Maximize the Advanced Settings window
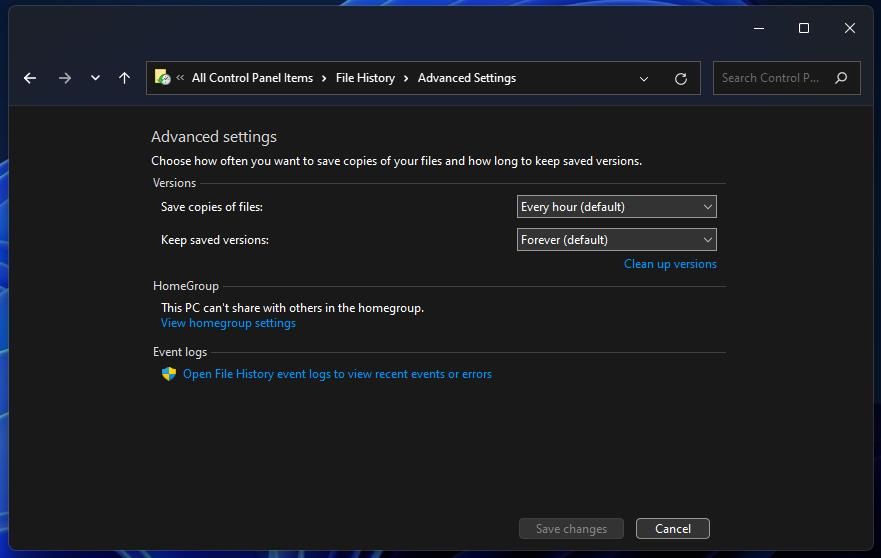Image resolution: width=881 pixels, height=558 pixels. click(x=803, y=28)
